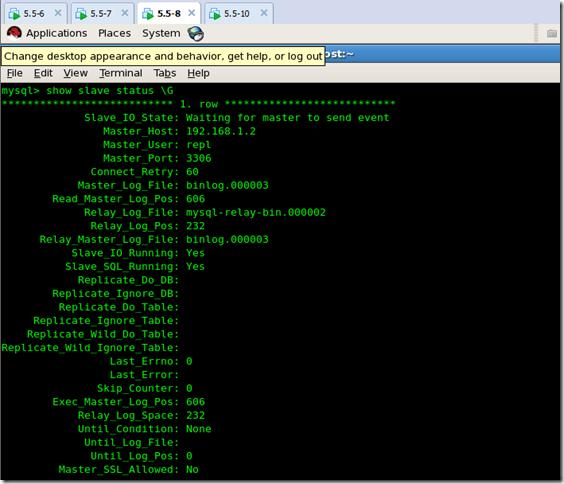Click the Replicate_Ignore_Table label
564x484 pixels.
106,320
